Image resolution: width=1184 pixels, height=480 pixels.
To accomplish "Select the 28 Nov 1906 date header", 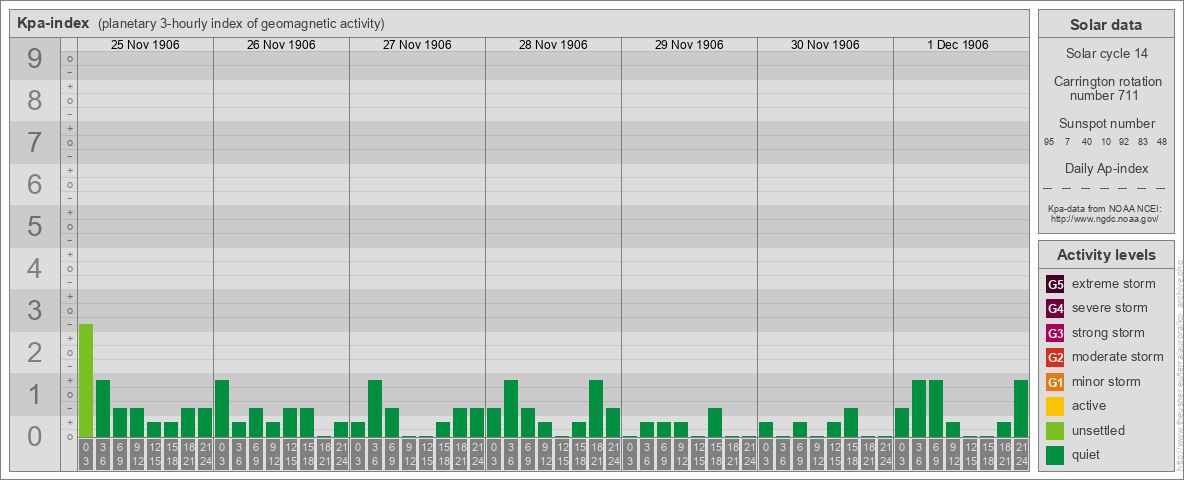I will click(553, 45).
